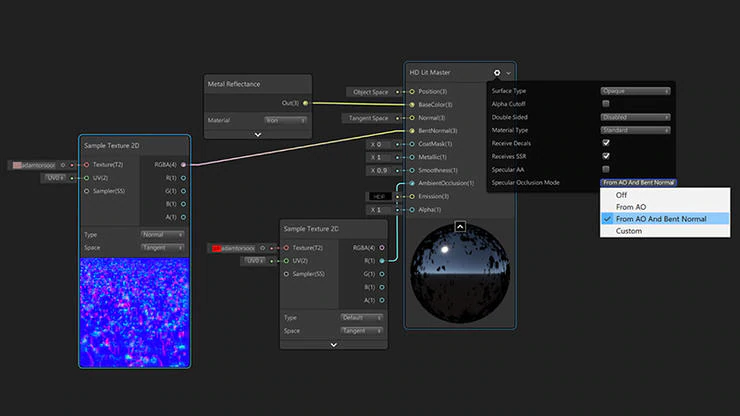Click the Normal(3) input port
The width and height of the screenshot is (740, 416).
pos(412,118)
